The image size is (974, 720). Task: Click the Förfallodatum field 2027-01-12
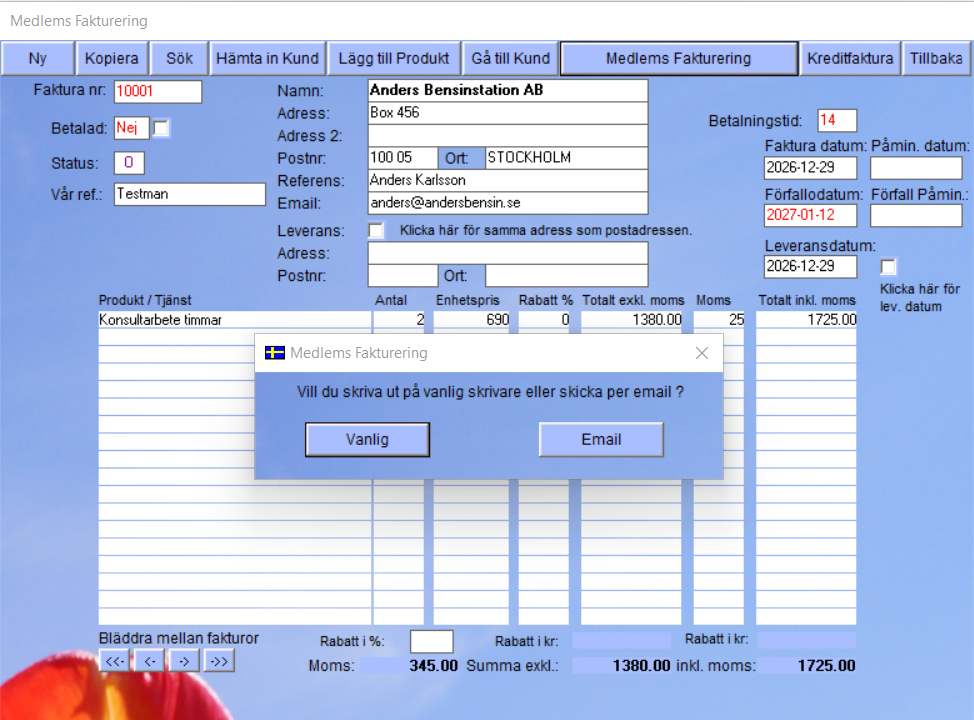point(810,216)
